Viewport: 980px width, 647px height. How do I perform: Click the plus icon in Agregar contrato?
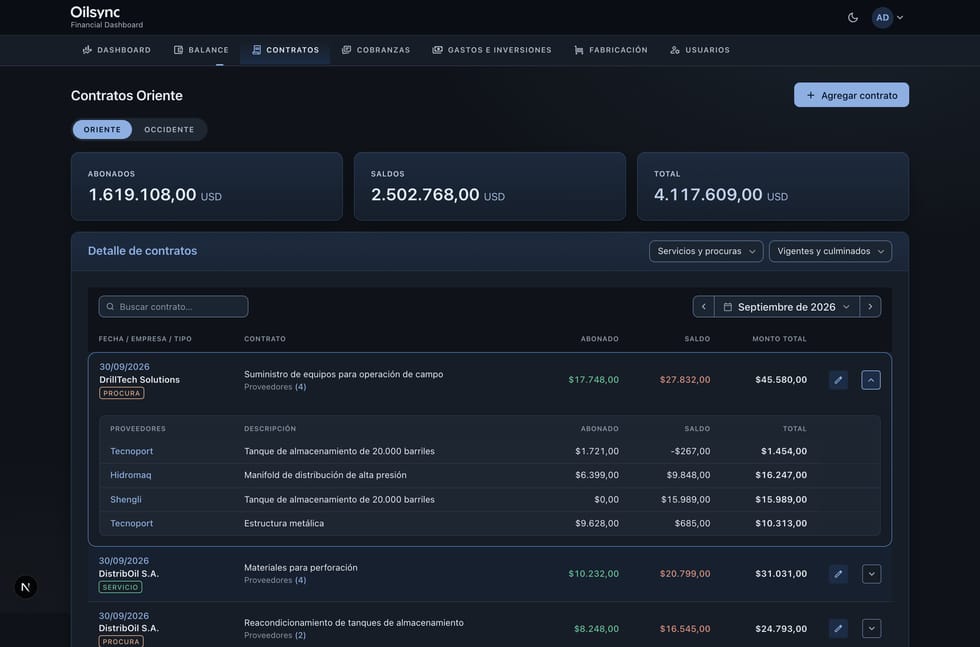click(811, 95)
